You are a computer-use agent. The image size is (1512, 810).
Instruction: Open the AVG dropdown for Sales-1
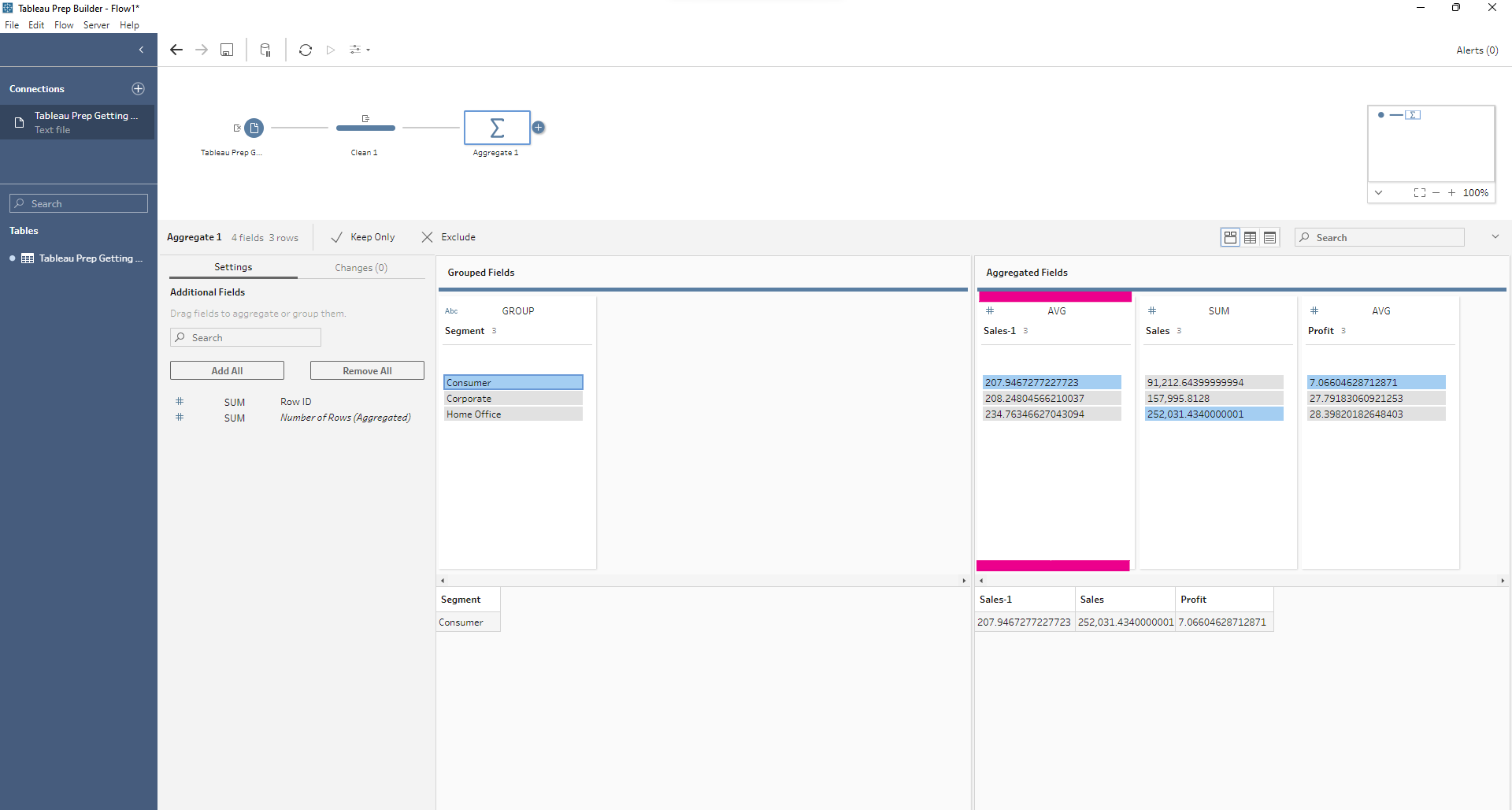point(1057,311)
